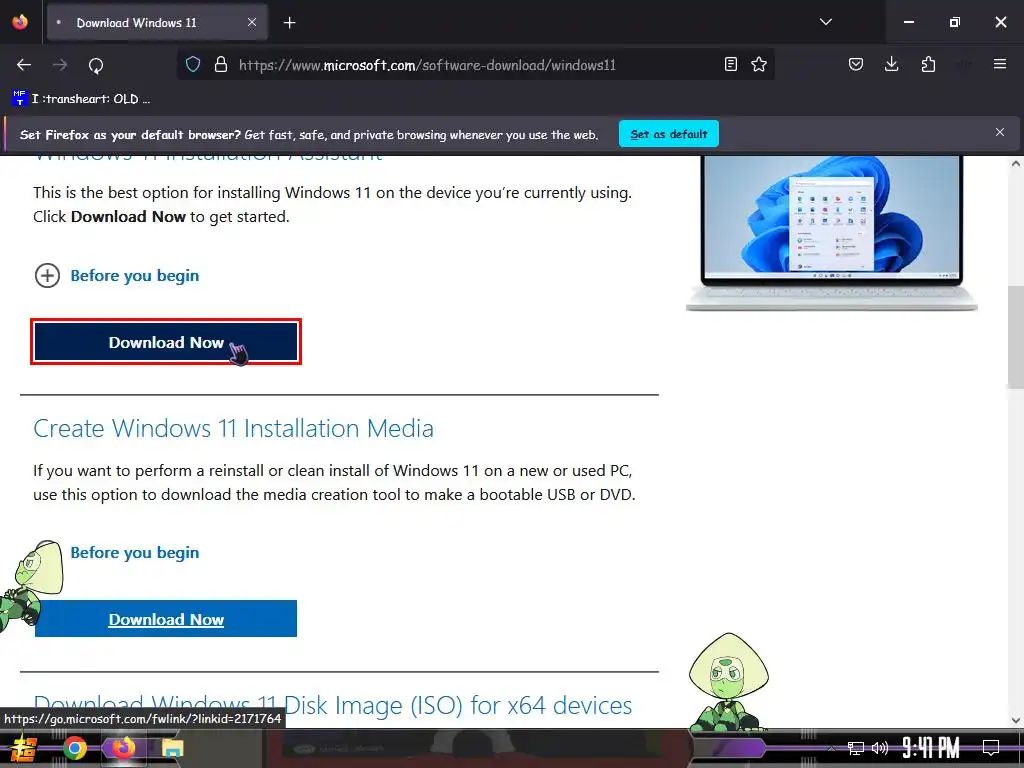The width and height of the screenshot is (1024, 768).
Task: Click the scrollbar down arrow
Action: click(1016, 721)
